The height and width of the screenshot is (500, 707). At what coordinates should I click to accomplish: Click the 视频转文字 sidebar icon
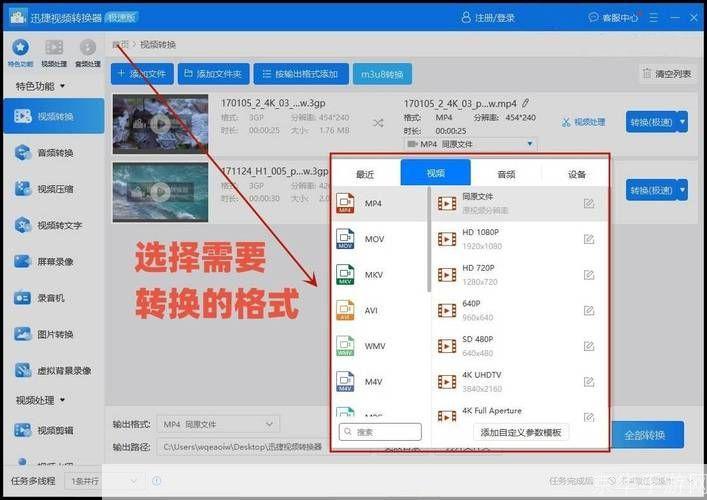coord(23,225)
